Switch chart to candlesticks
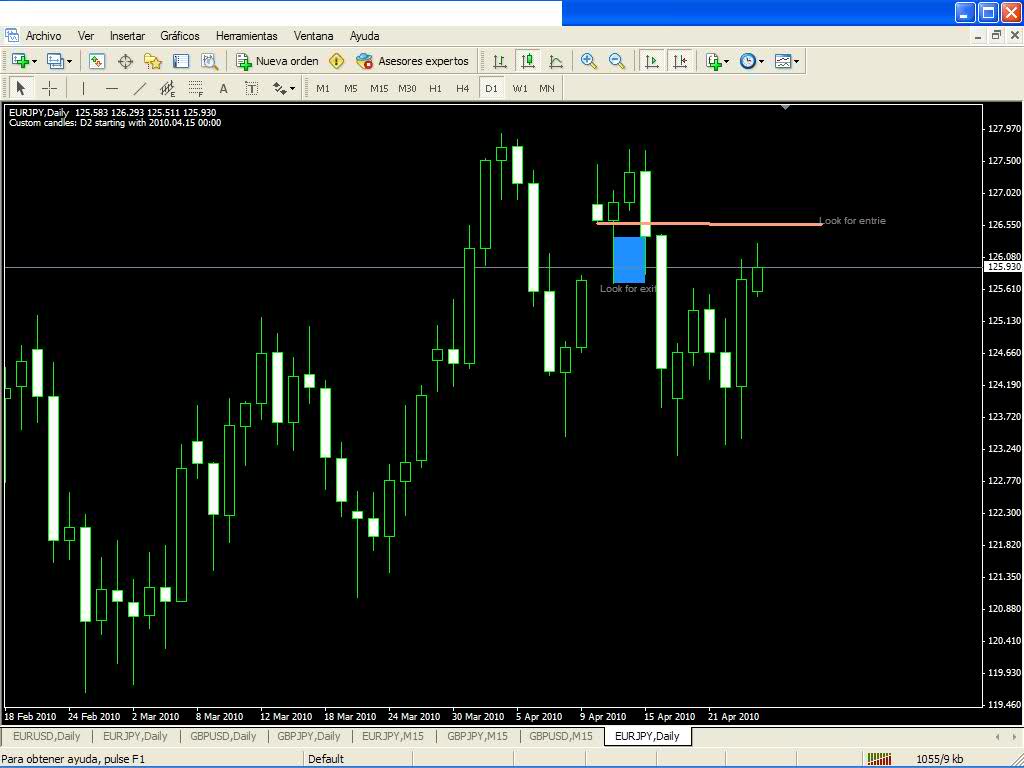 [528, 61]
